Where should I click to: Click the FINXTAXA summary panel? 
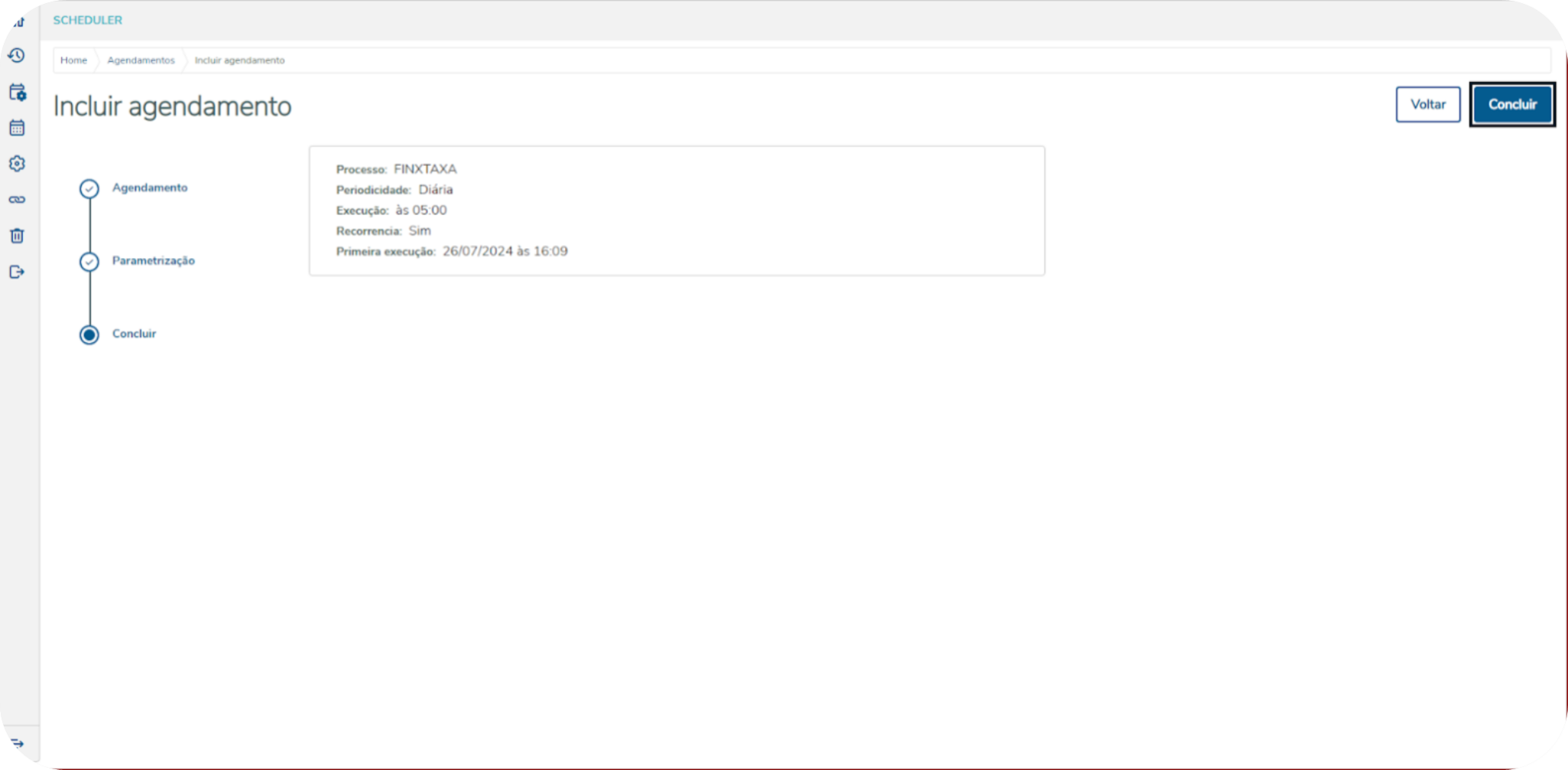click(x=677, y=210)
